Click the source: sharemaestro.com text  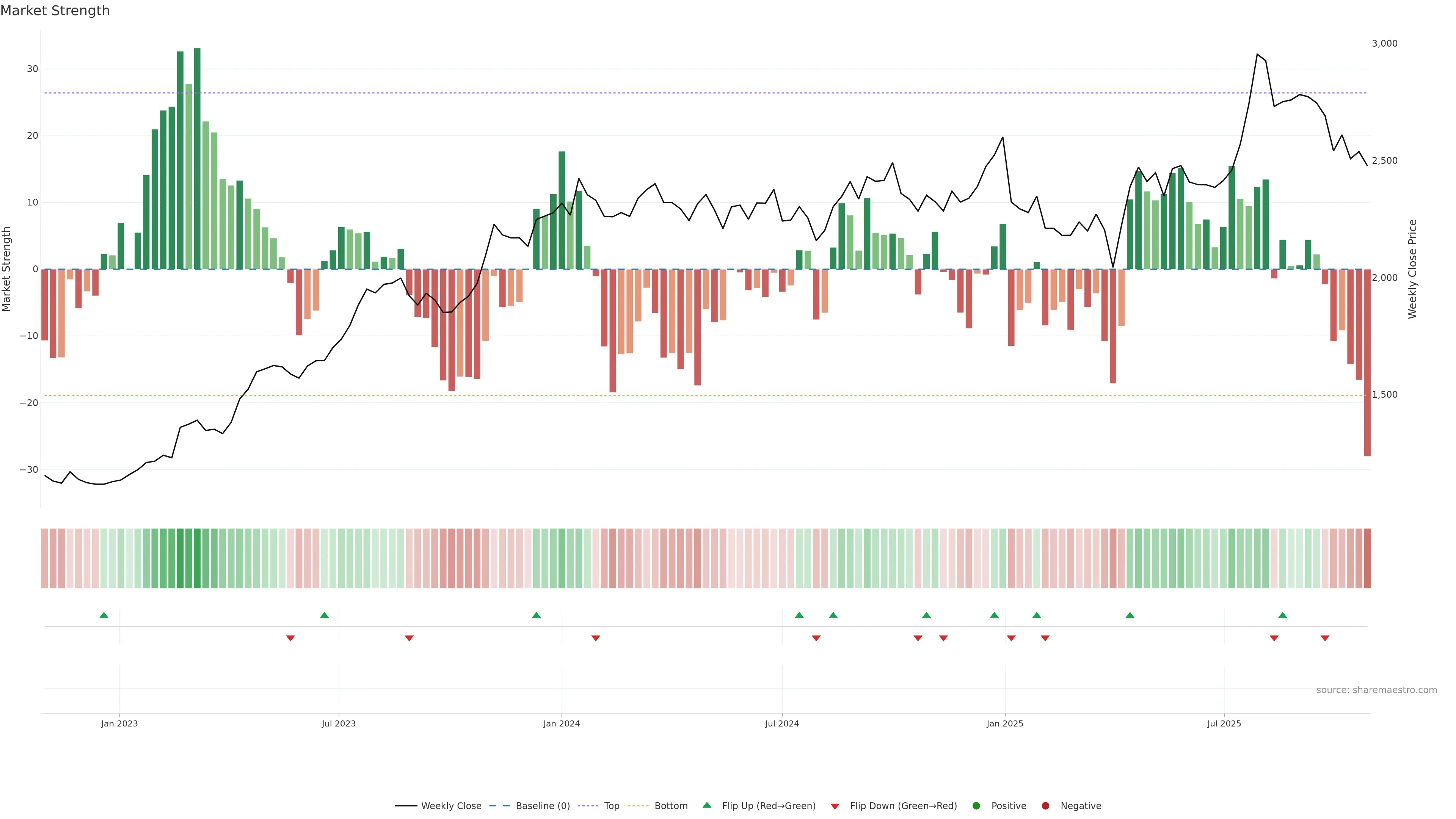[1376, 690]
